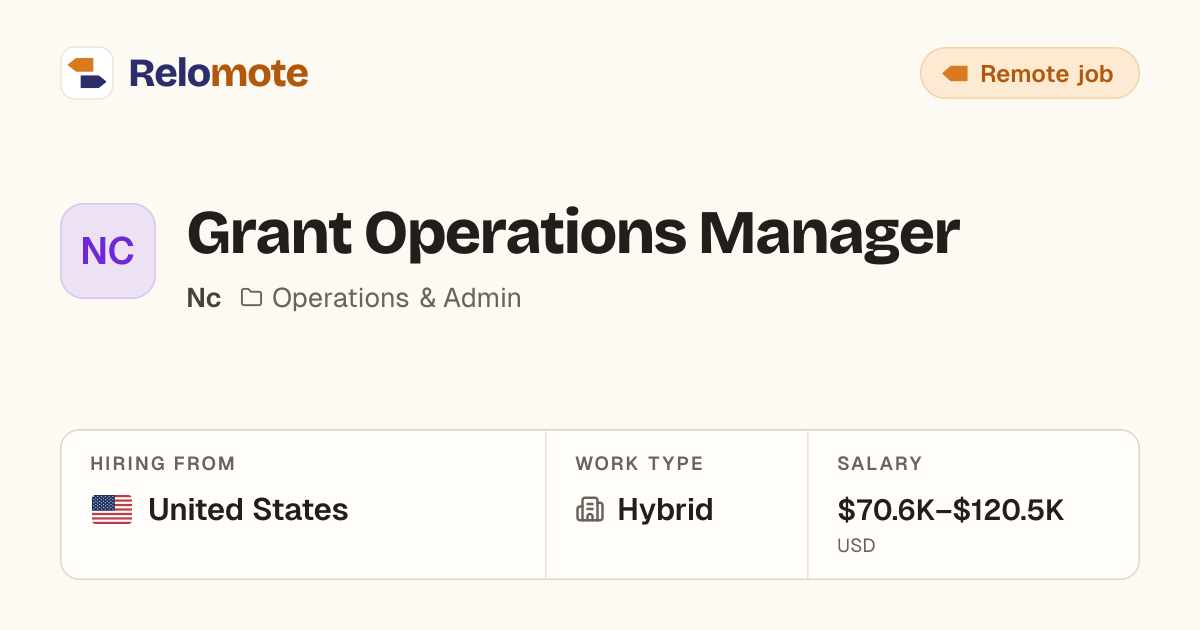The width and height of the screenshot is (1200, 630).
Task: Click the HIRING FROM label
Action: (x=163, y=464)
